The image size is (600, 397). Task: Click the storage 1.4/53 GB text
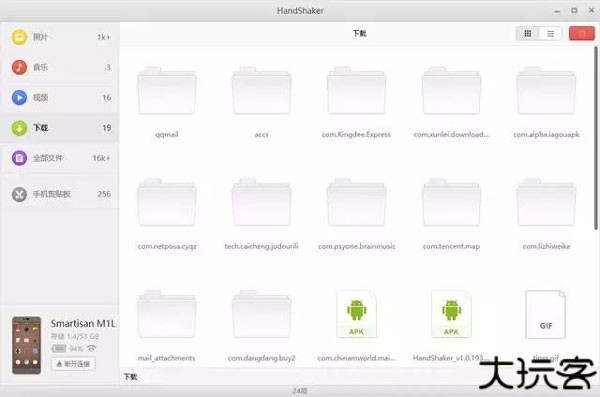tap(75, 337)
